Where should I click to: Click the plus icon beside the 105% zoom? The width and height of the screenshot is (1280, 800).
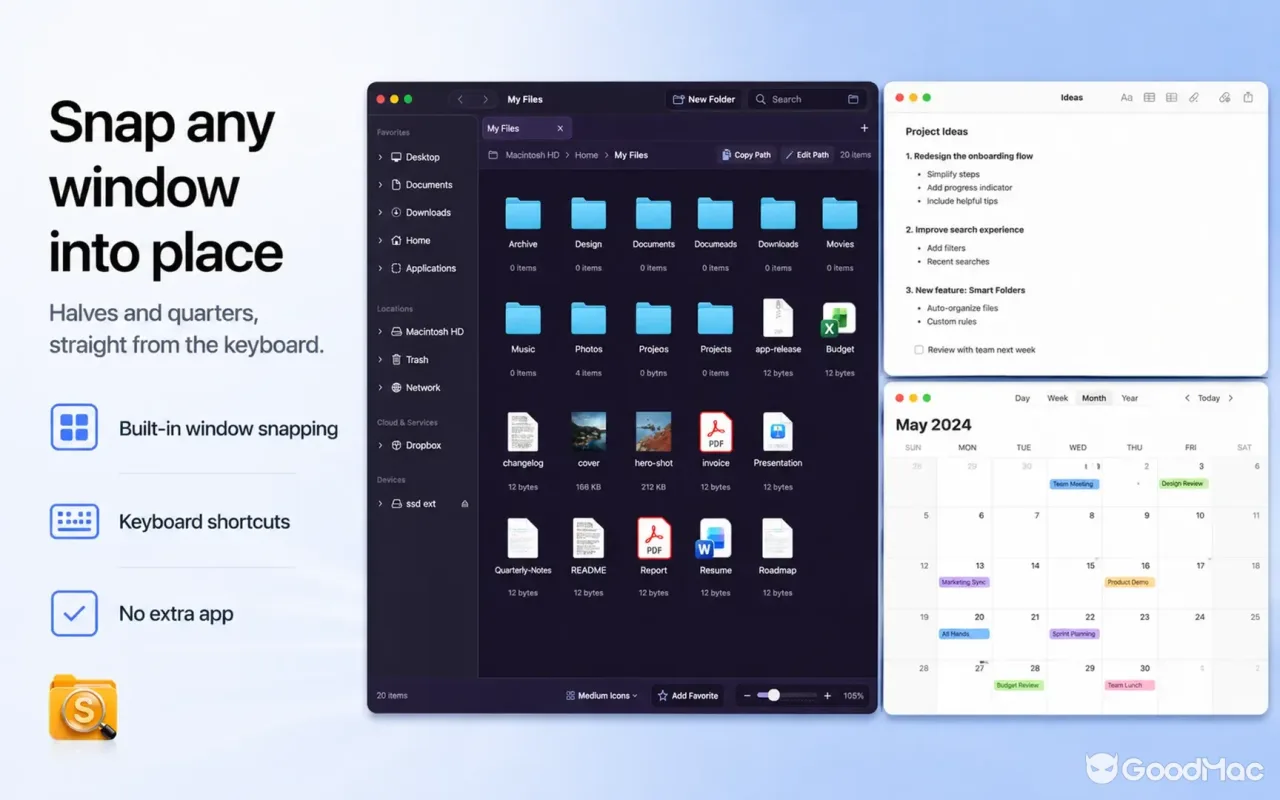827,696
